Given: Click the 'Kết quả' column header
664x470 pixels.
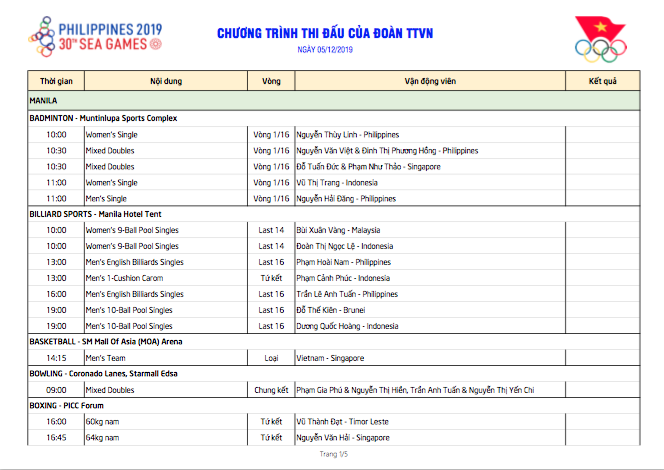Looking at the screenshot, I should click(603, 81).
